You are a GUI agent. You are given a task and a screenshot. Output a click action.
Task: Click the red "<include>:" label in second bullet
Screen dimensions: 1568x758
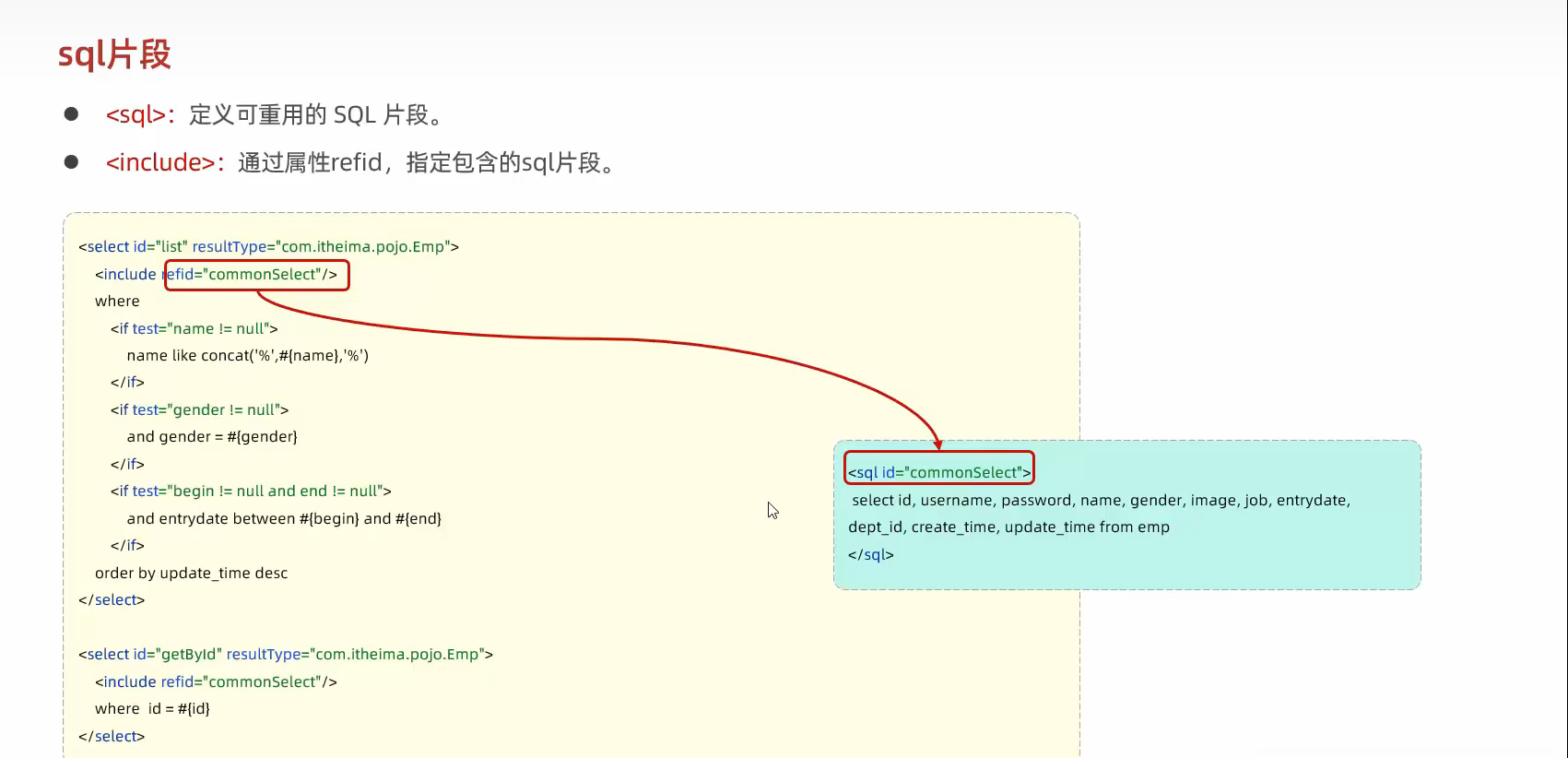pos(164,163)
